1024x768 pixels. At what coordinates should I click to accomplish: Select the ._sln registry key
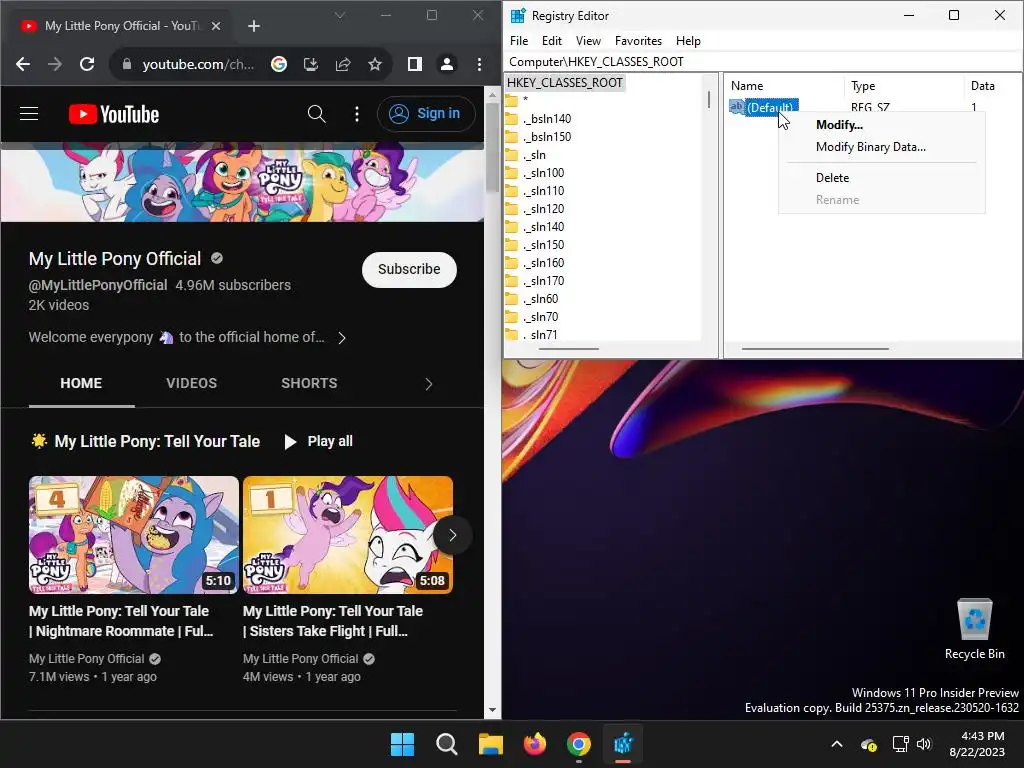point(534,155)
